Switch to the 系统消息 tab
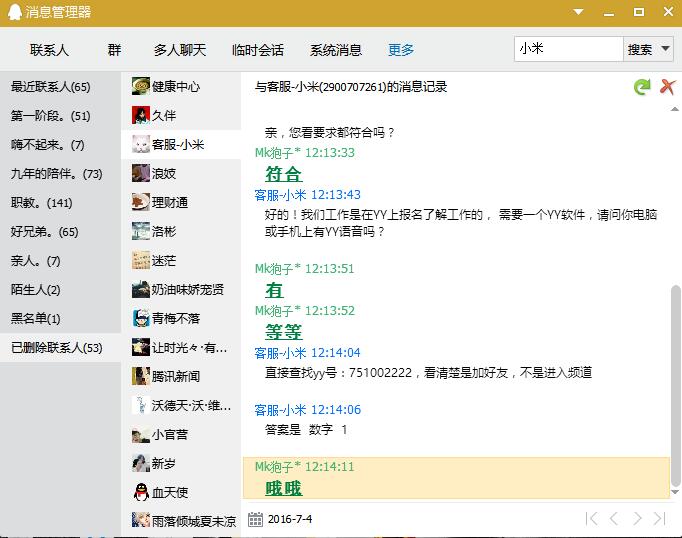 [336, 50]
